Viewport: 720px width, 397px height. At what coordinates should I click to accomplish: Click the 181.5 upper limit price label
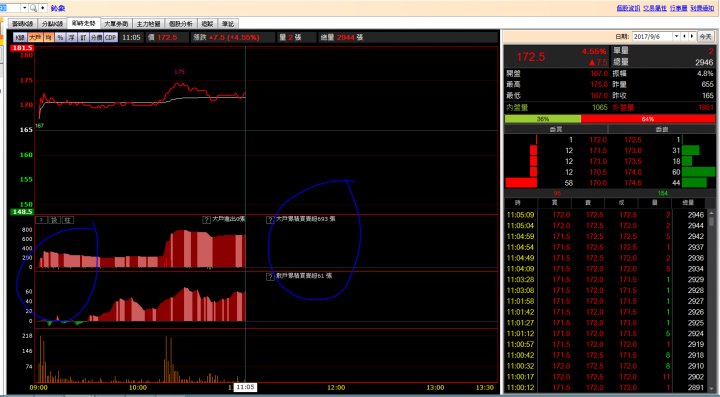(x=22, y=48)
